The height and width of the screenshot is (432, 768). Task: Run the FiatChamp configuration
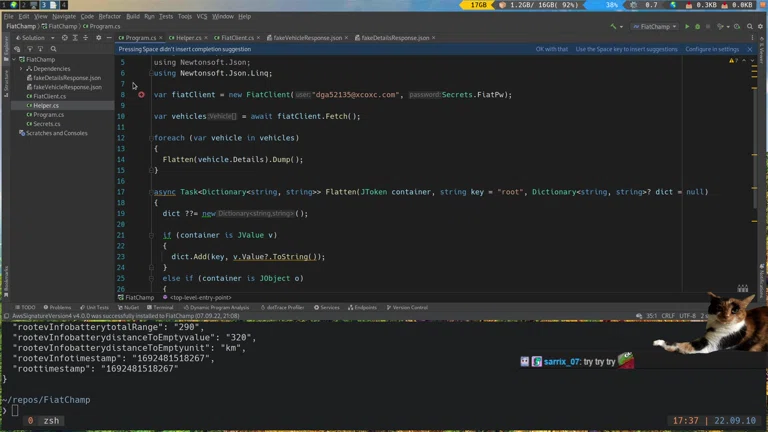pyautogui.click(x=687, y=27)
